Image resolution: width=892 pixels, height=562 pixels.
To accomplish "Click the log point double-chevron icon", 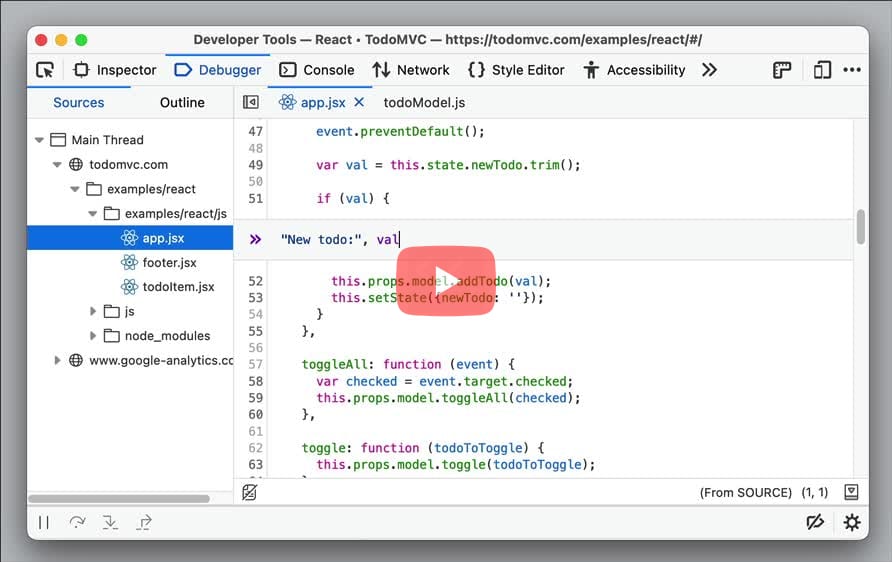I will point(255,239).
